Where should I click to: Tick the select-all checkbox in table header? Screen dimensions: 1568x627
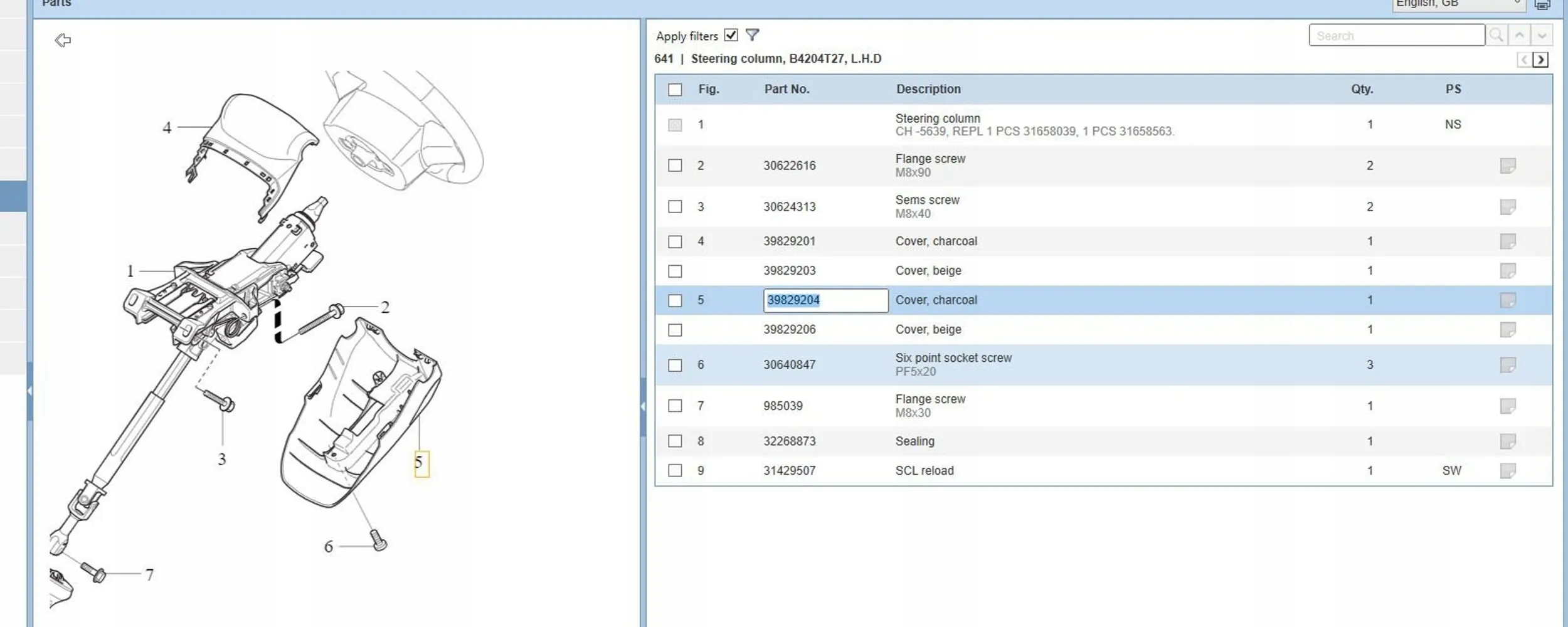[675, 90]
